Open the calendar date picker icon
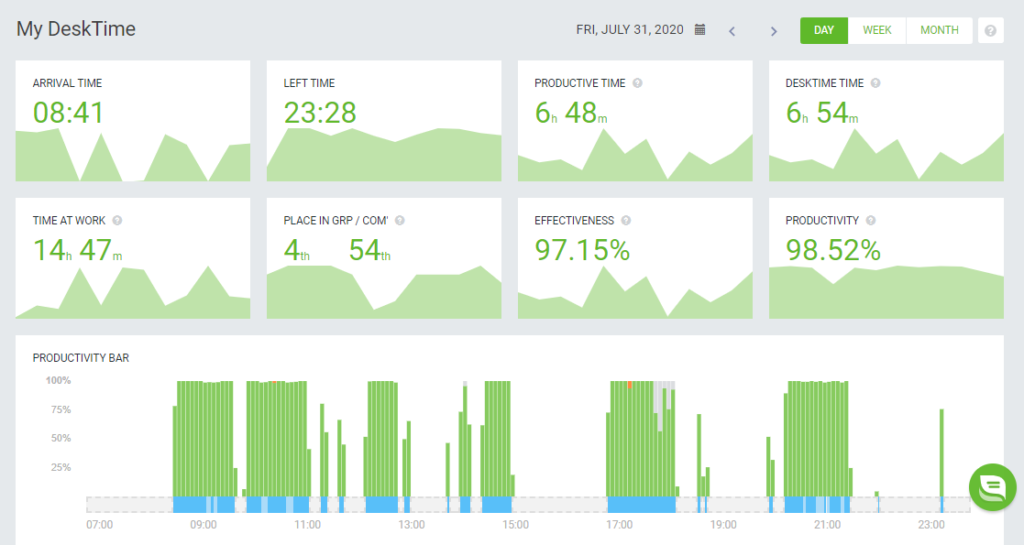Viewport: 1024px width, 545px height. [x=699, y=29]
